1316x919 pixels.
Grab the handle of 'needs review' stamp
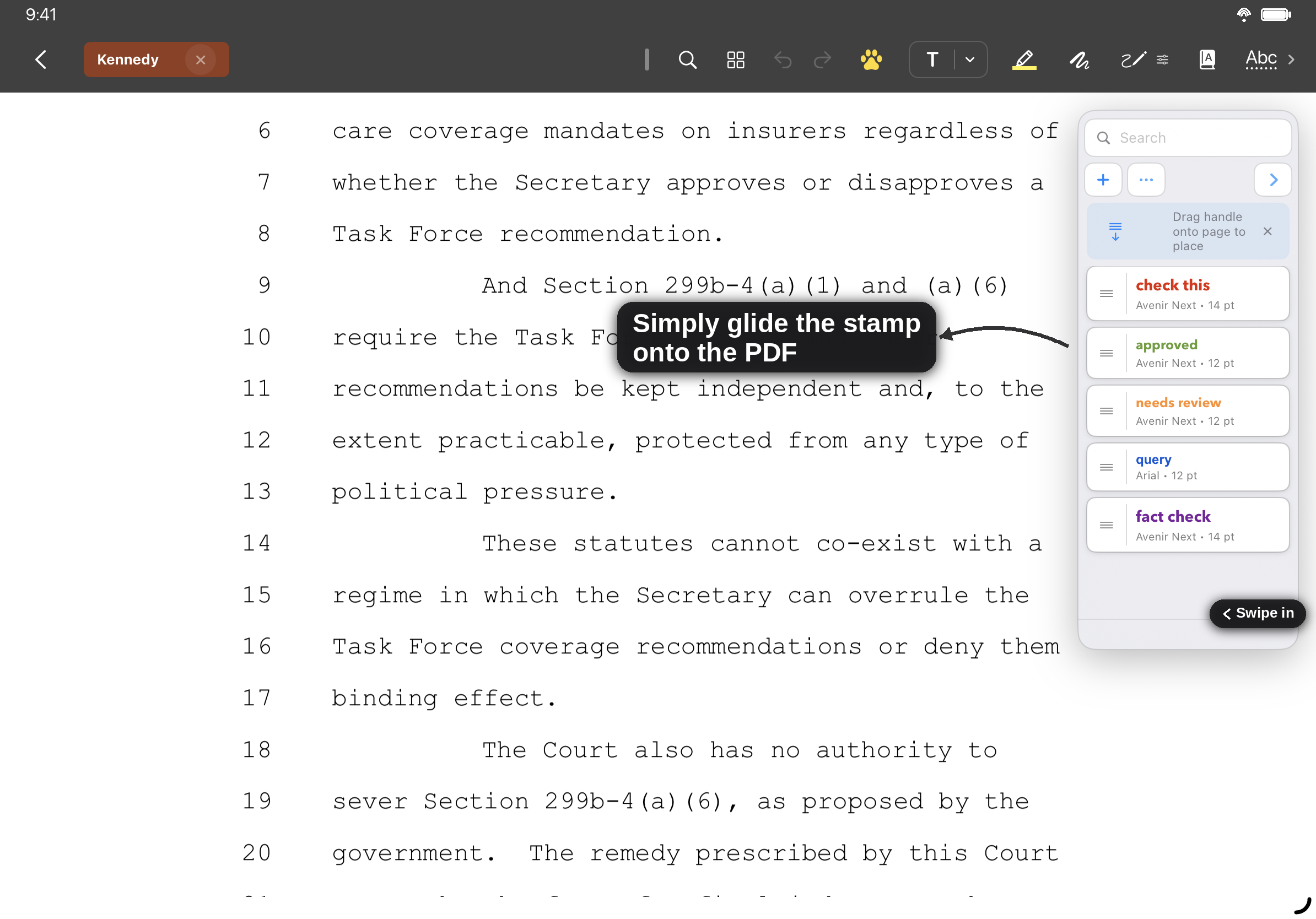1106,411
